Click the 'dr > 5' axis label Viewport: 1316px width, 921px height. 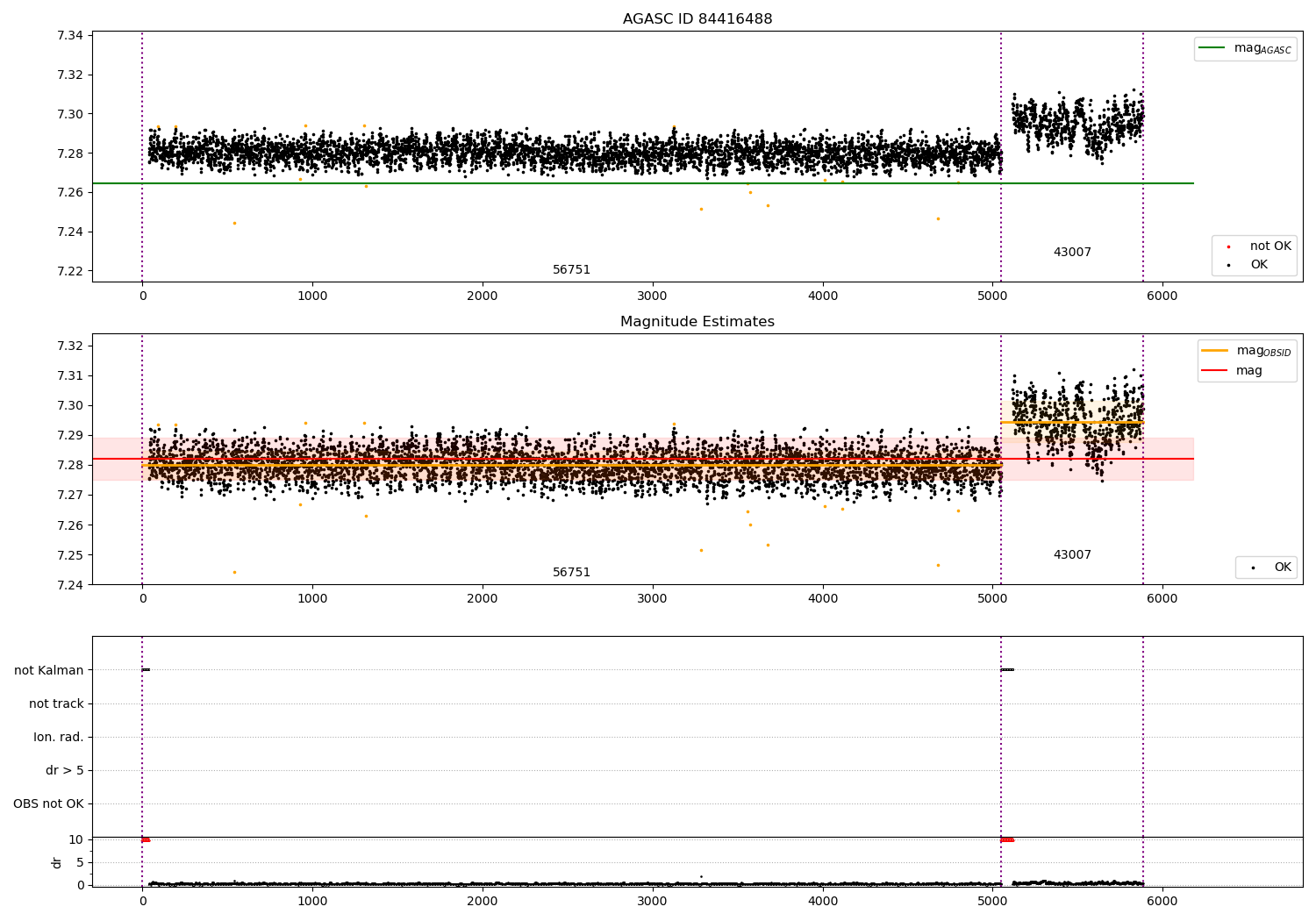[65, 770]
